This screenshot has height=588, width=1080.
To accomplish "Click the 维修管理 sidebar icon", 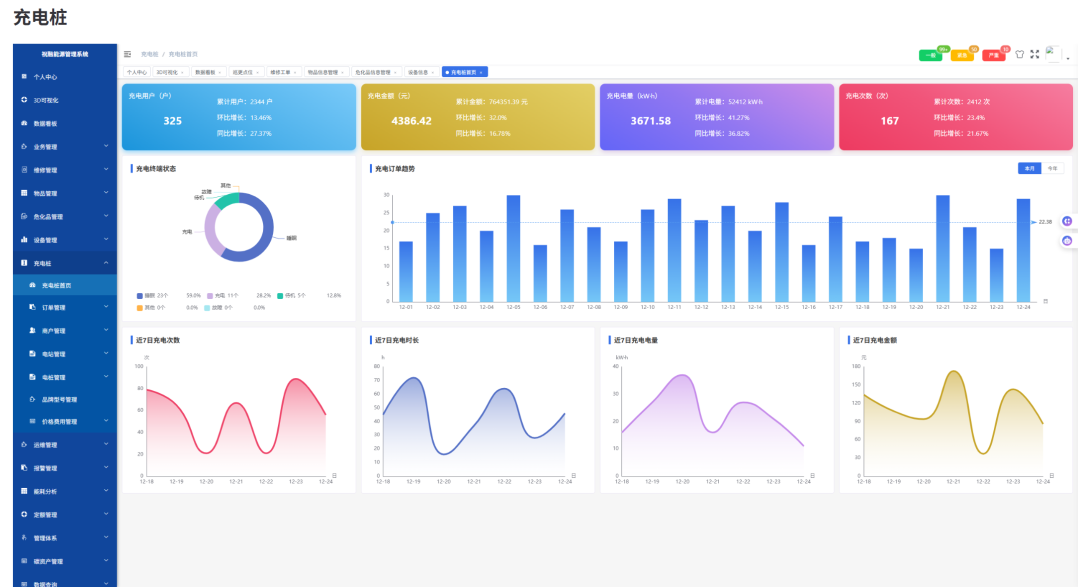I will point(24,170).
